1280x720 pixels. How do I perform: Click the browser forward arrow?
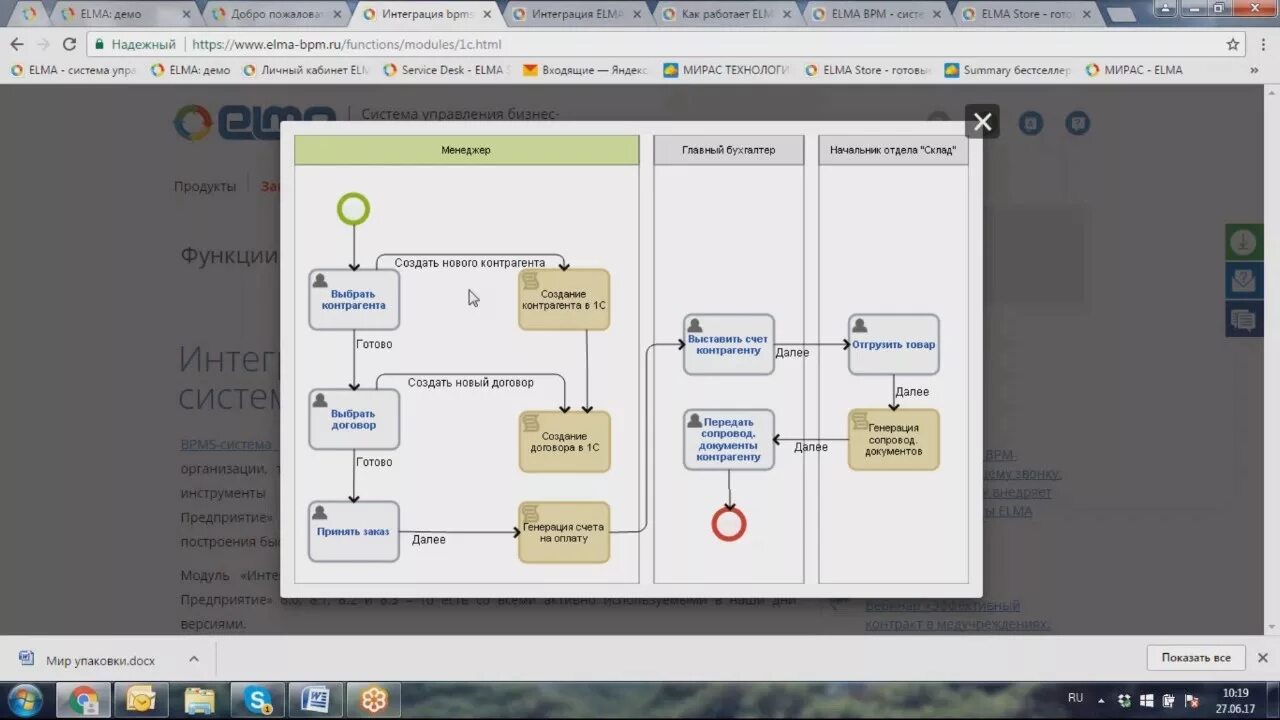(43, 44)
